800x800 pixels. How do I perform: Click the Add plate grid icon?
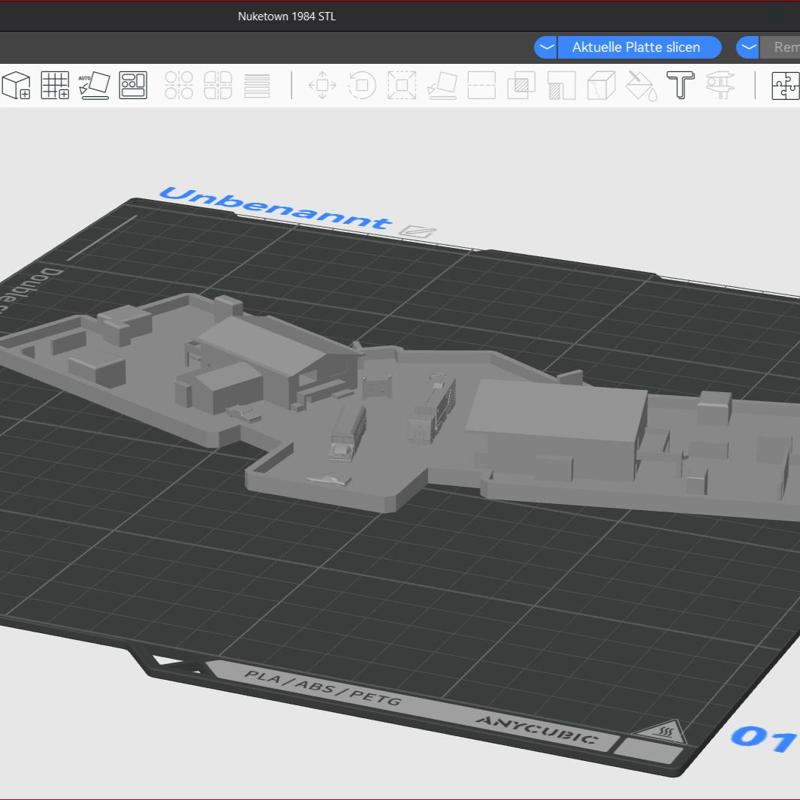click(x=55, y=86)
